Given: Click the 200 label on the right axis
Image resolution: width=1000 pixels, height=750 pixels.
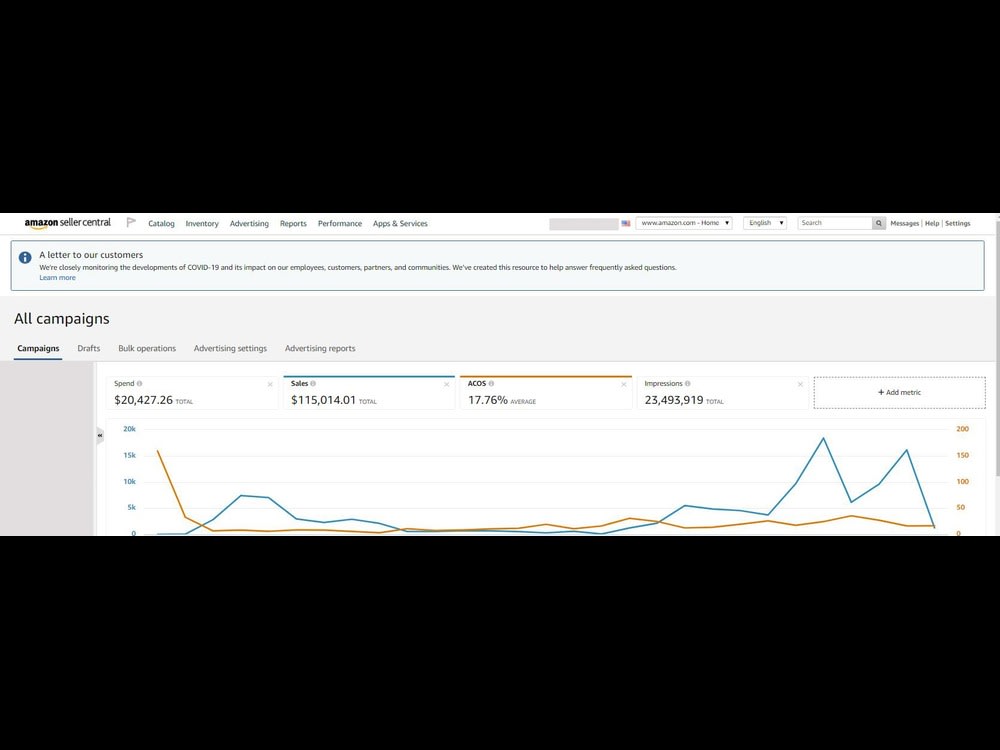Looking at the screenshot, I should (x=962, y=429).
